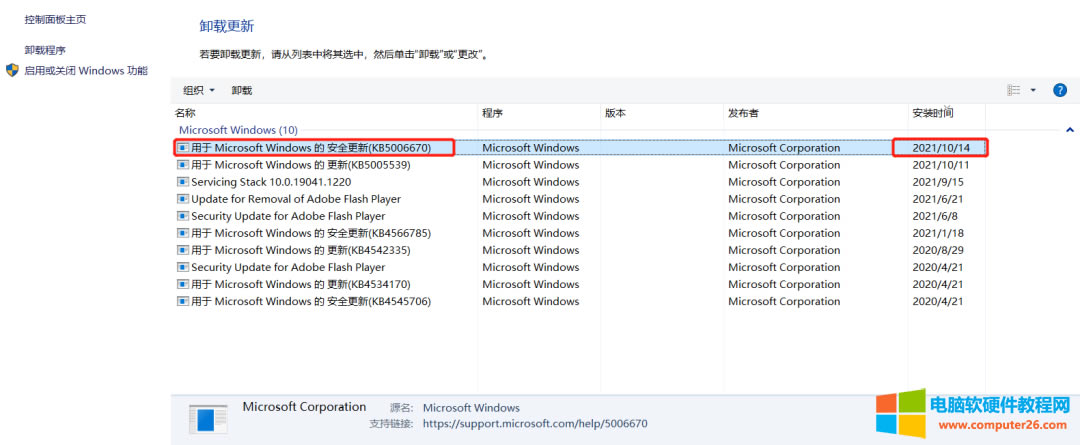Screen dimensions: 1080x445
Task: Sort by the 名称 column header
Action: [x=186, y=113]
